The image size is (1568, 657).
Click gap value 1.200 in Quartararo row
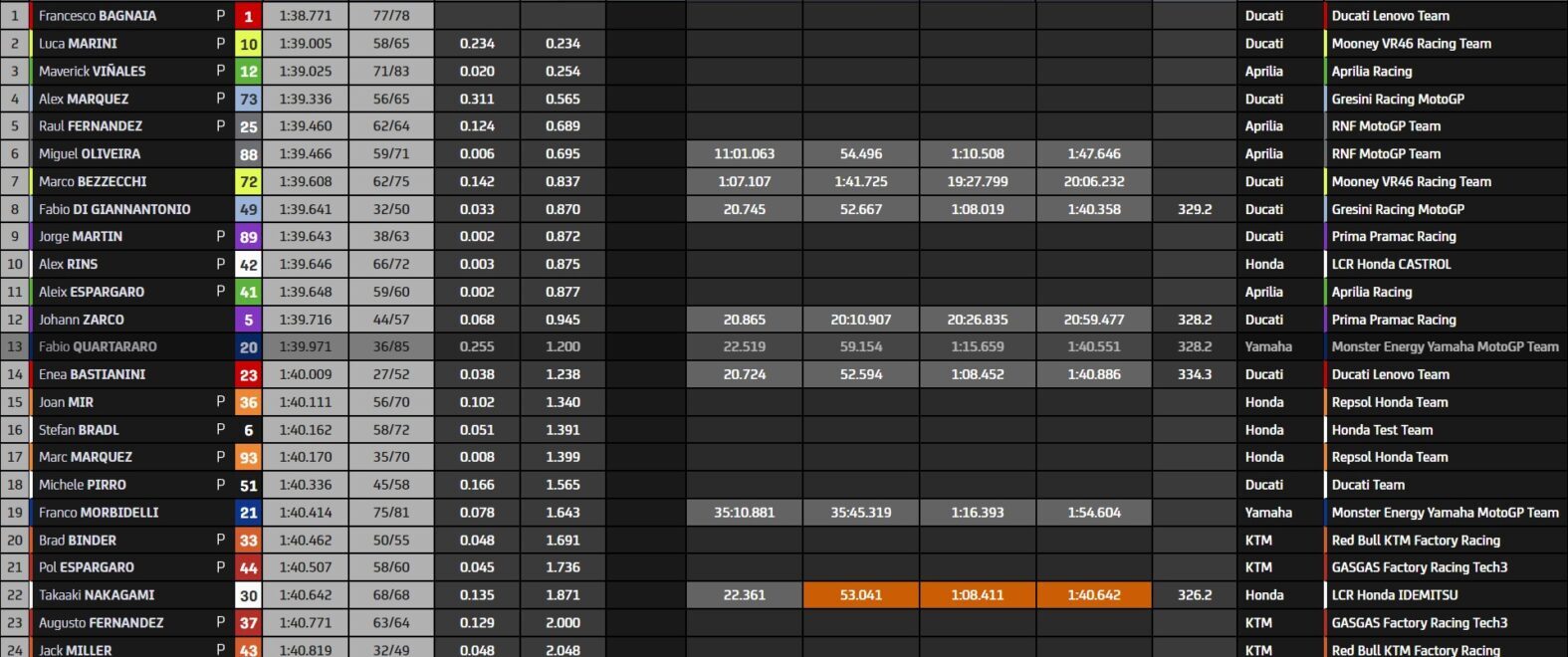coord(563,347)
